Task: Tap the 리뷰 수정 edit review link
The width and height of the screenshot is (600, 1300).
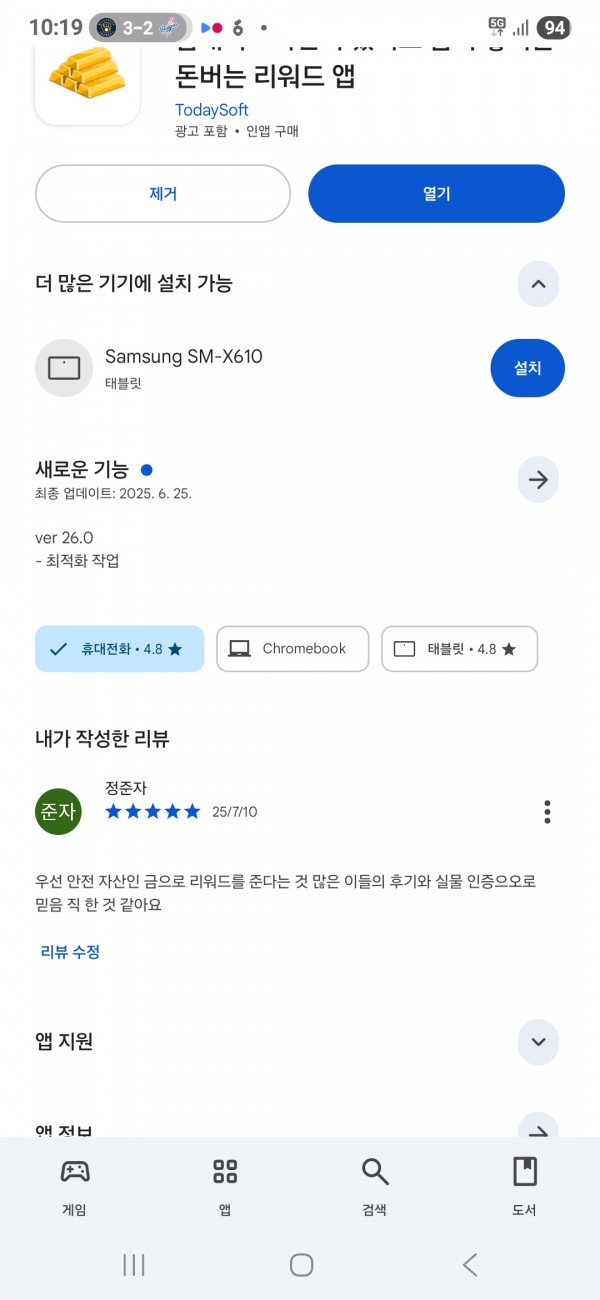Action: click(x=70, y=952)
